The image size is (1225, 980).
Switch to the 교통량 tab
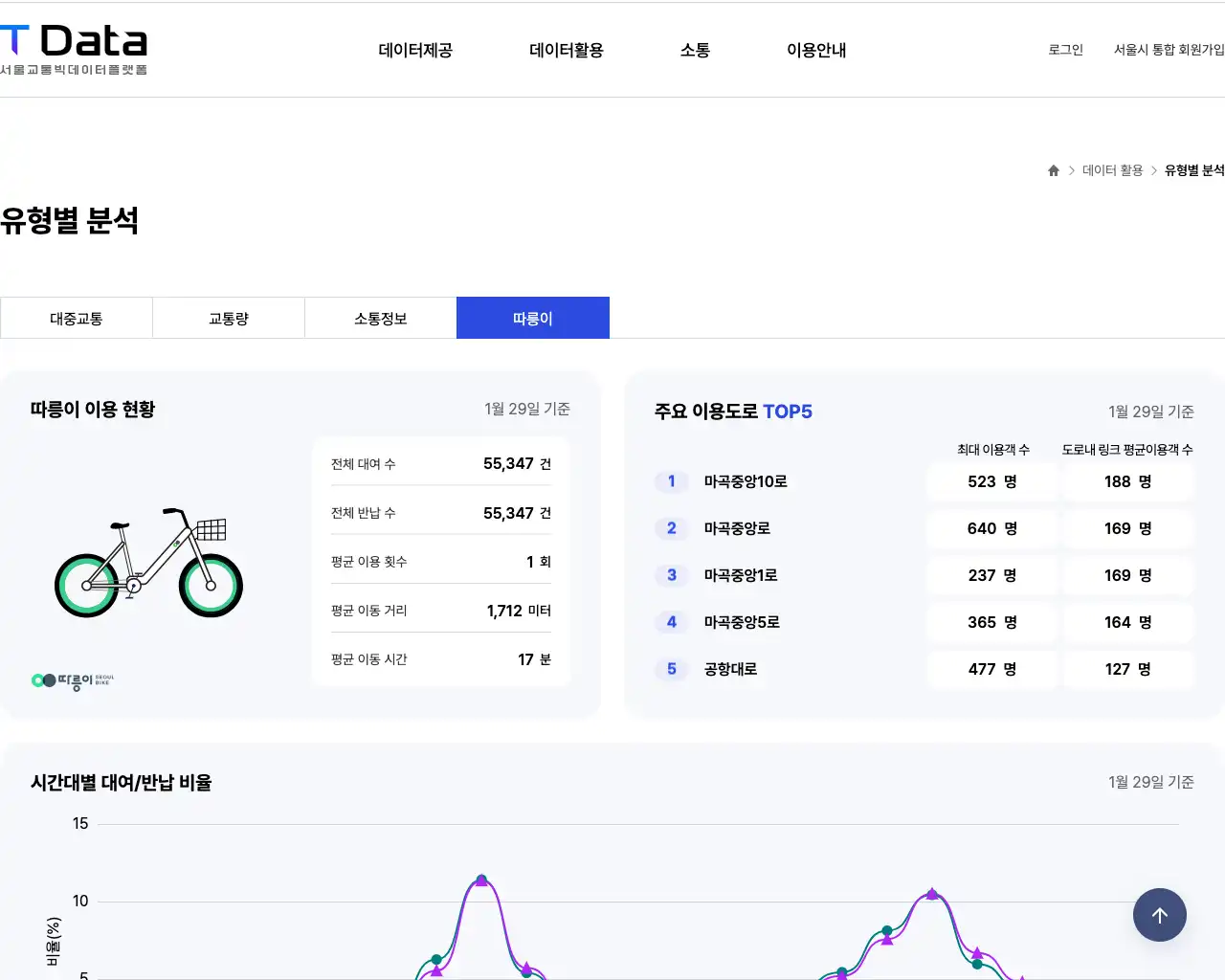[228, 318]
